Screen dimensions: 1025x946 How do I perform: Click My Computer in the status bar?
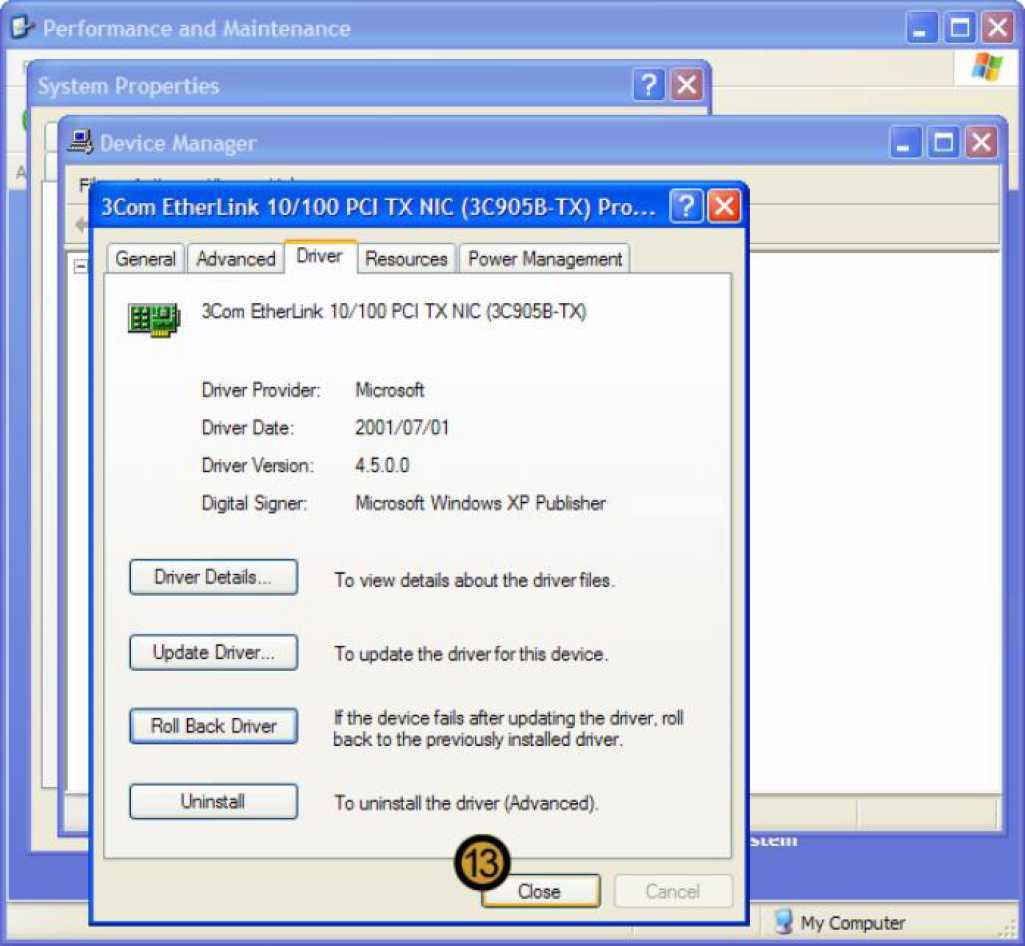tap(840, 922)
